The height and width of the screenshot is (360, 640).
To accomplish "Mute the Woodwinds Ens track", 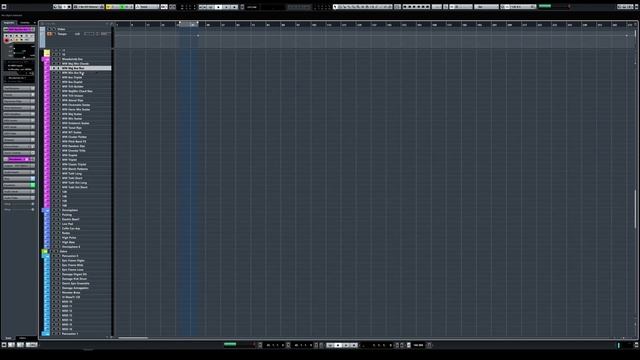I will [x=53, y=59].
